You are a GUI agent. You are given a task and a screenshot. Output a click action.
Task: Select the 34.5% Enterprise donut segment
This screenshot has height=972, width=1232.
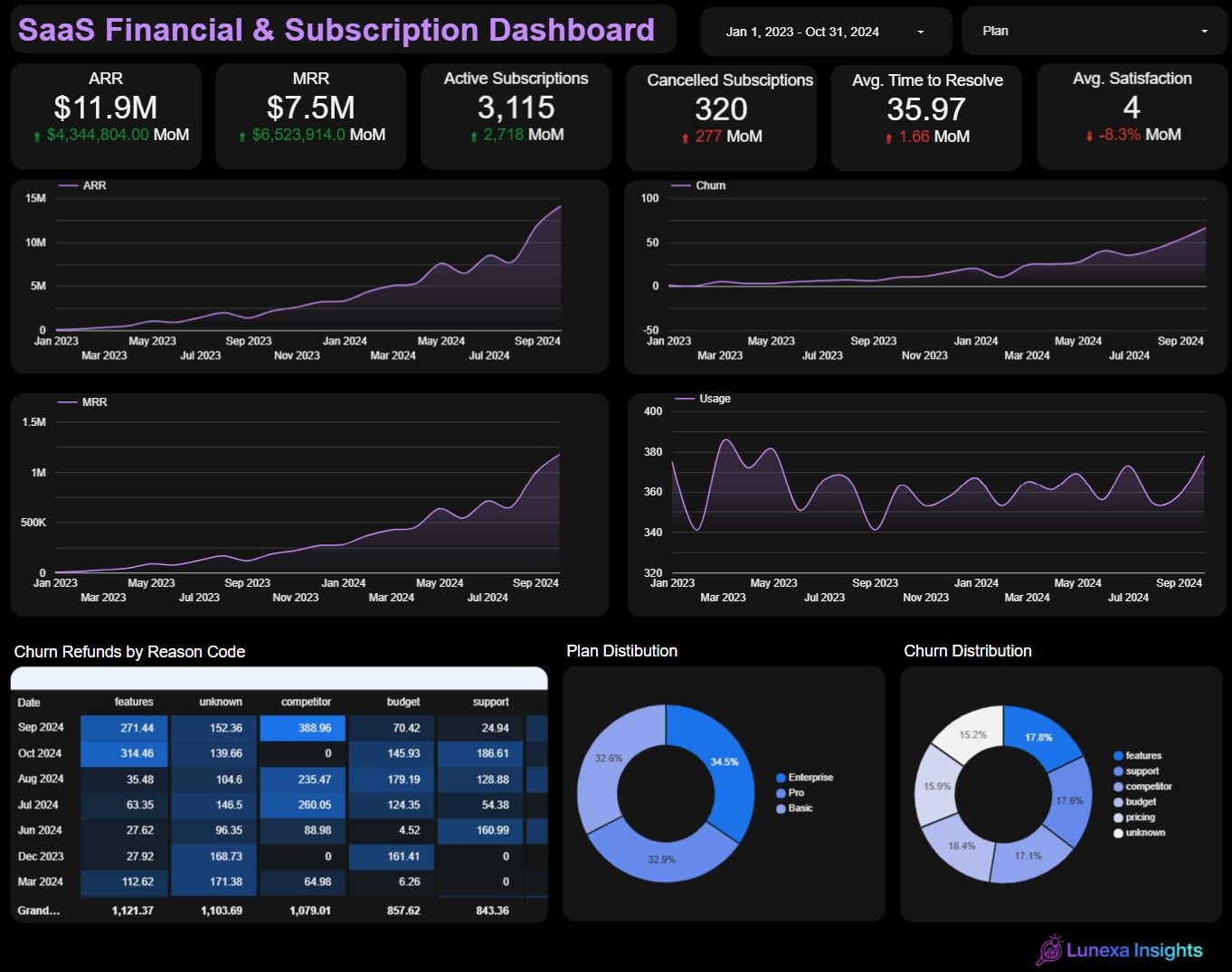click(x=721, y=761)
